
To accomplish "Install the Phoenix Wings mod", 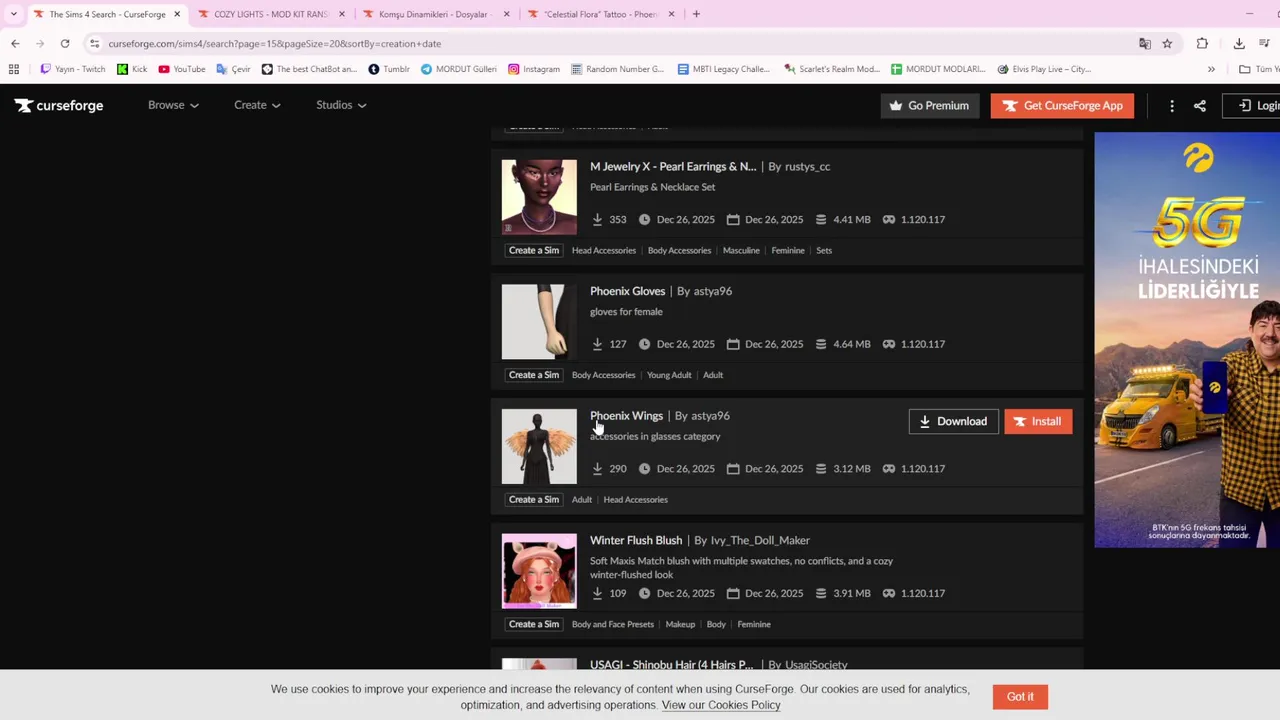I will 1038,422.
